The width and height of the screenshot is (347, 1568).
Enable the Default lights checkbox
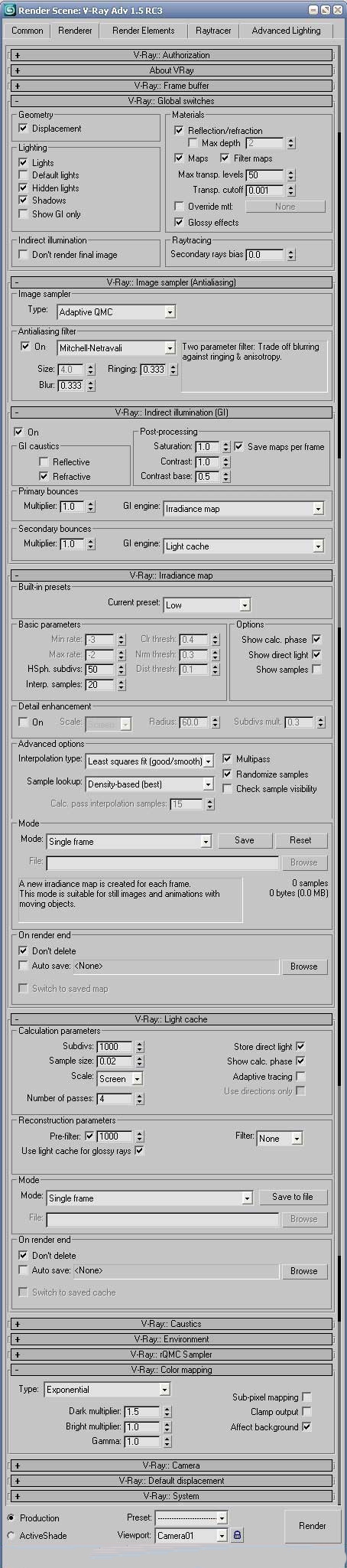(x=23, y=175)
